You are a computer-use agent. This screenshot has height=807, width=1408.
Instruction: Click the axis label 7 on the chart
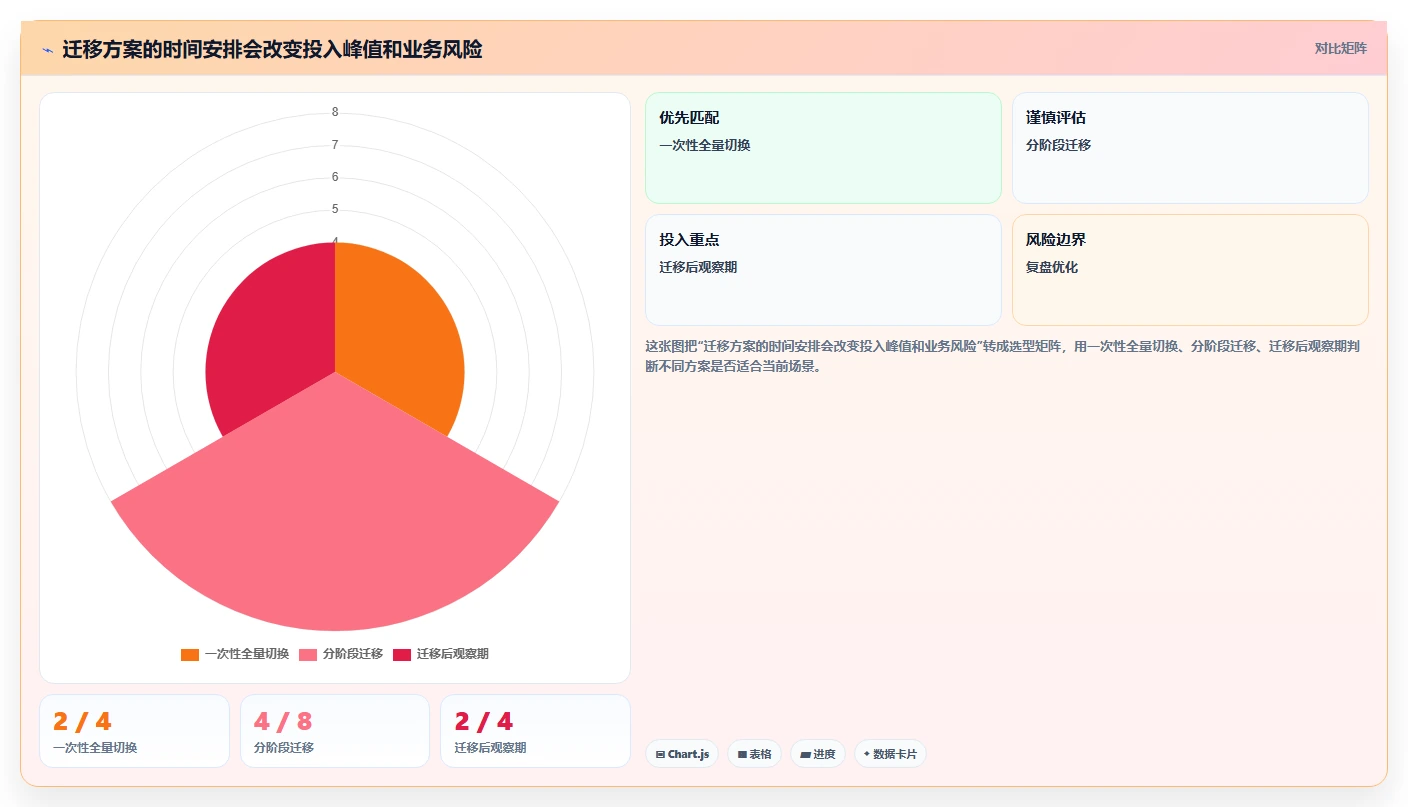pos(335,145)
